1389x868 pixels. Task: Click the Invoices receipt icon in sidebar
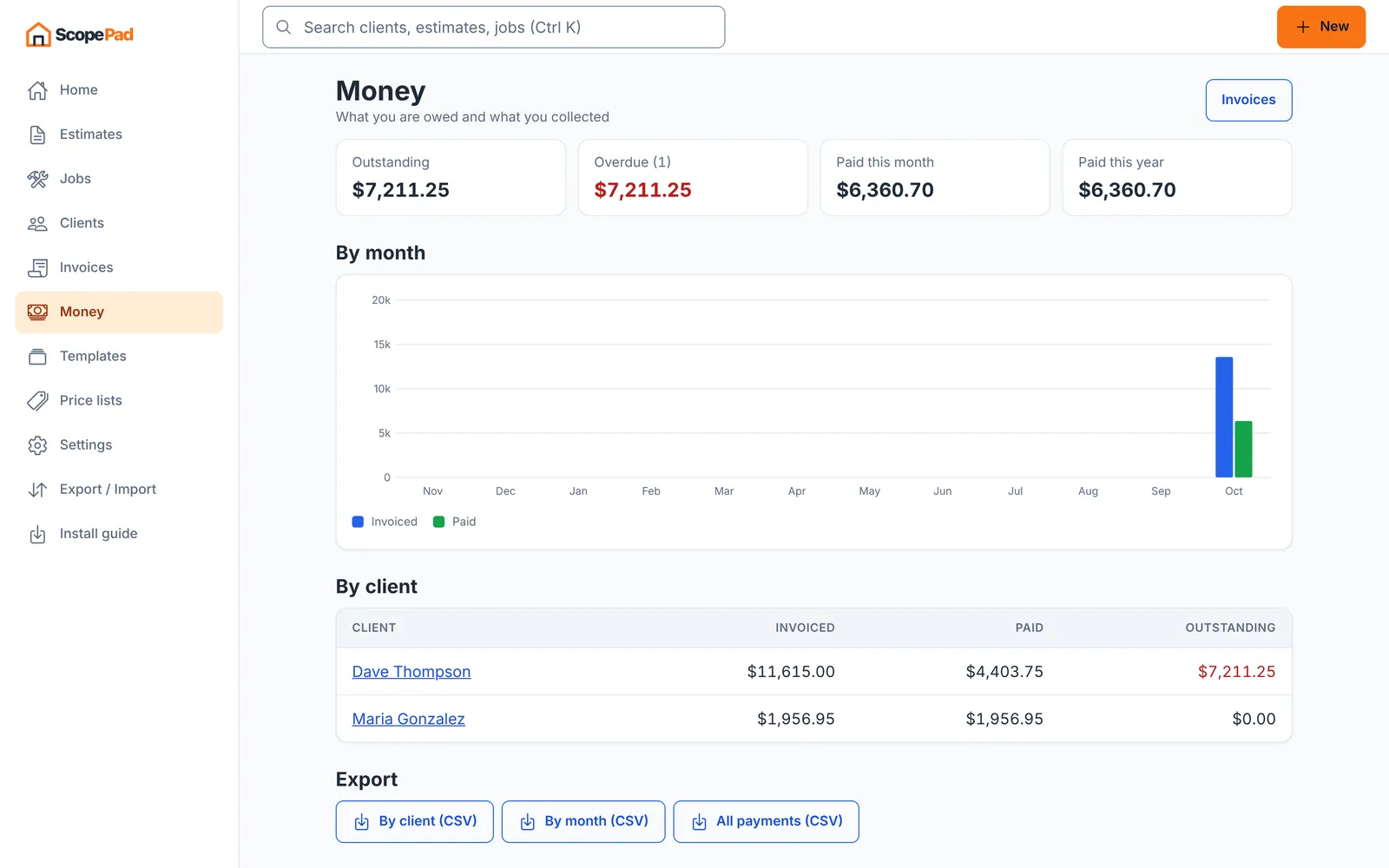coord(37,267)
